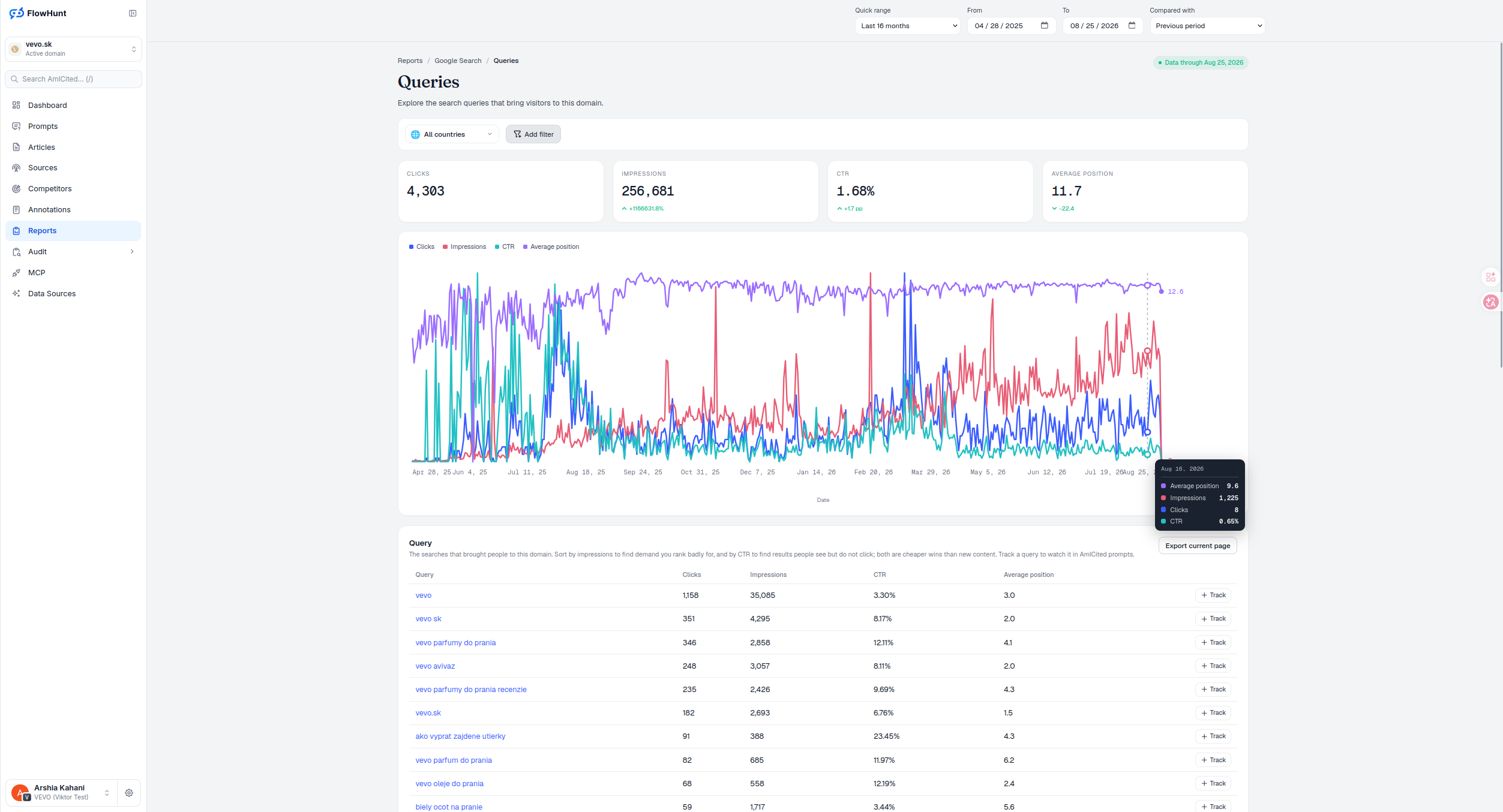The image size is (1503, 812).
Task: Click the Competitors target icon
Action: [x=16, y=189]
